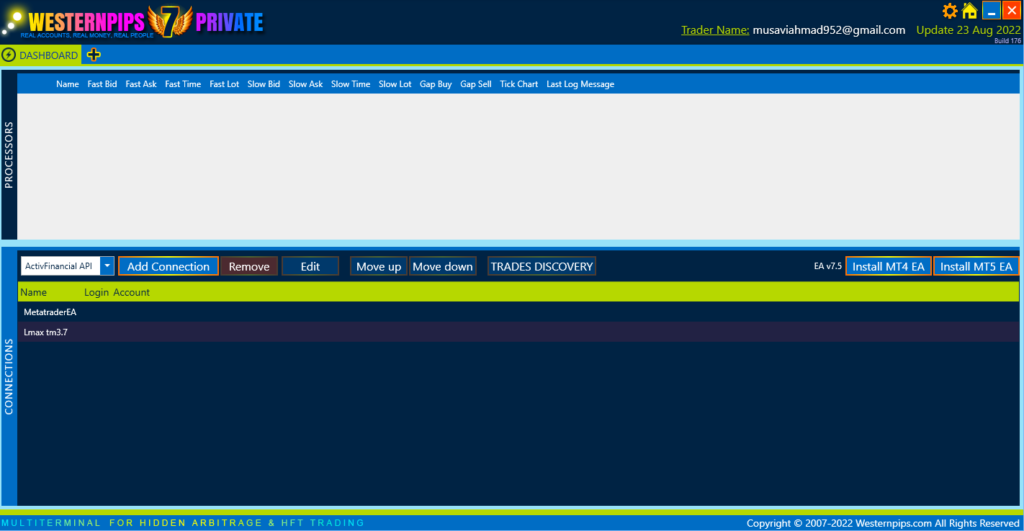Click the Login column header
The image size is (1024, 531).
(96, 292)
